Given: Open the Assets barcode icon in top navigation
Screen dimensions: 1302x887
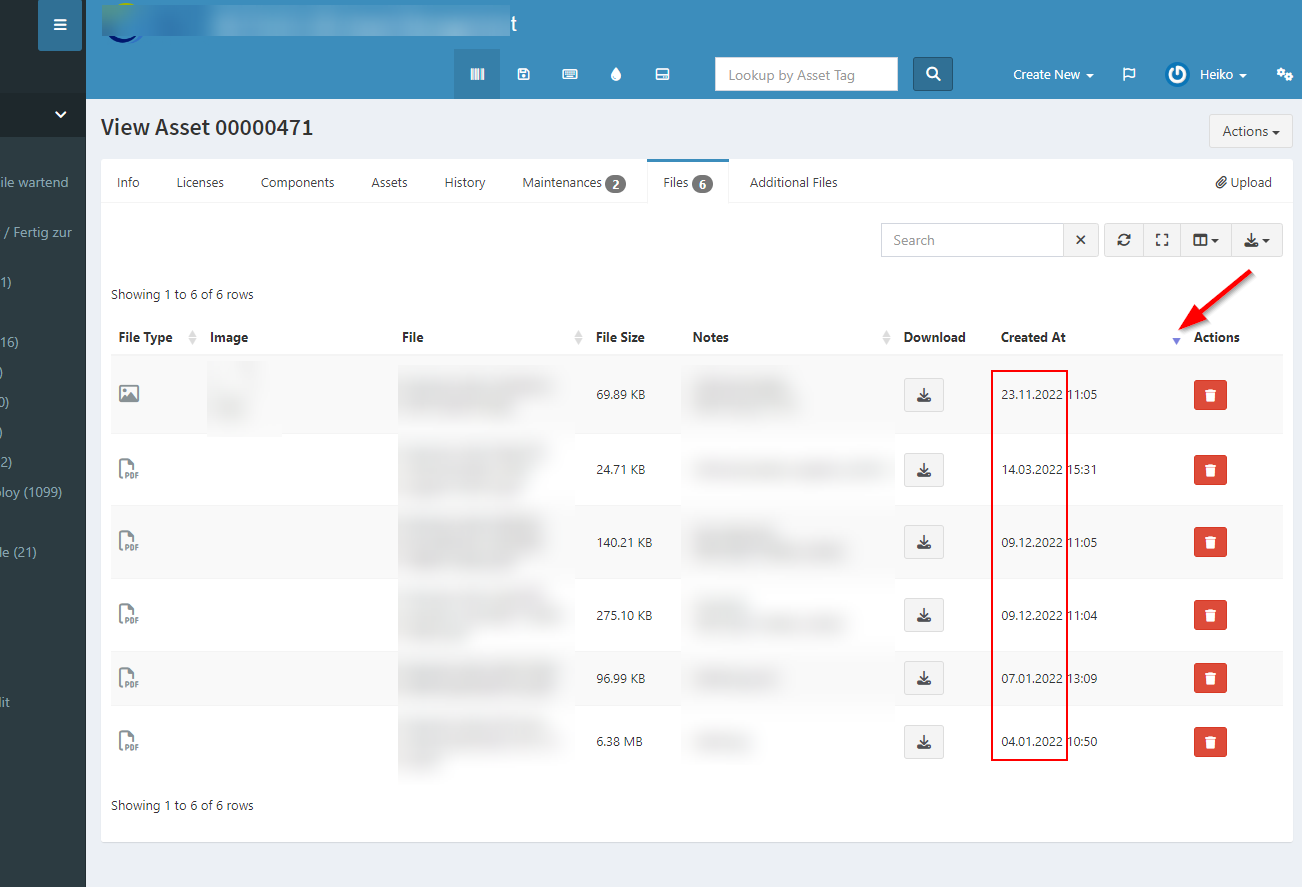Looking at the screenshot, I should (477, 73).
